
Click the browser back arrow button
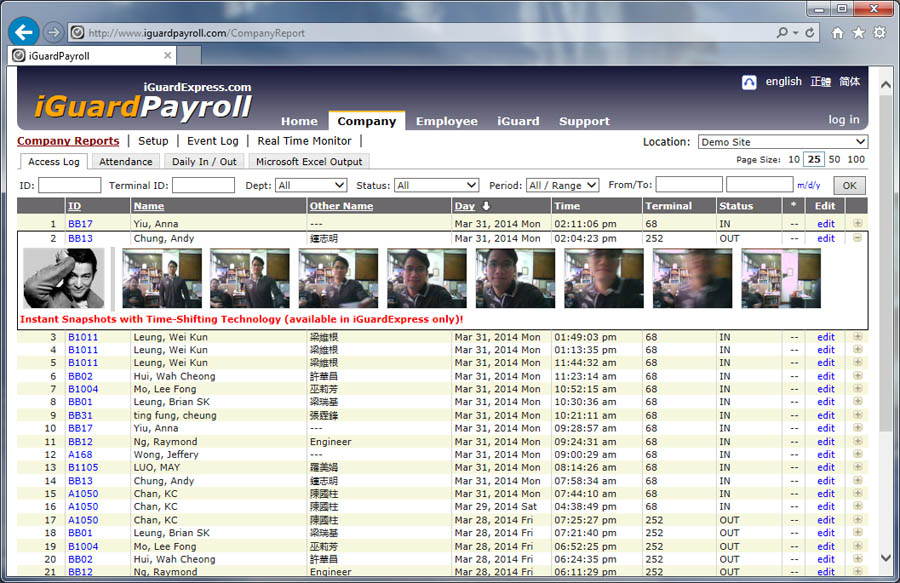coord(24,32)
